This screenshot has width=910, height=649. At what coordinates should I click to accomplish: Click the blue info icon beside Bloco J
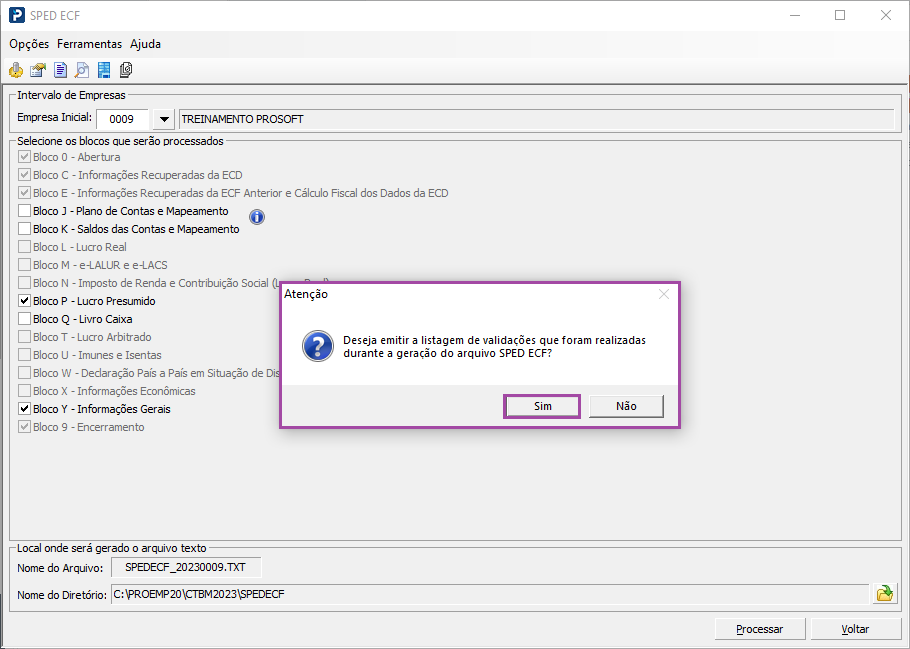tap(257, 217)
